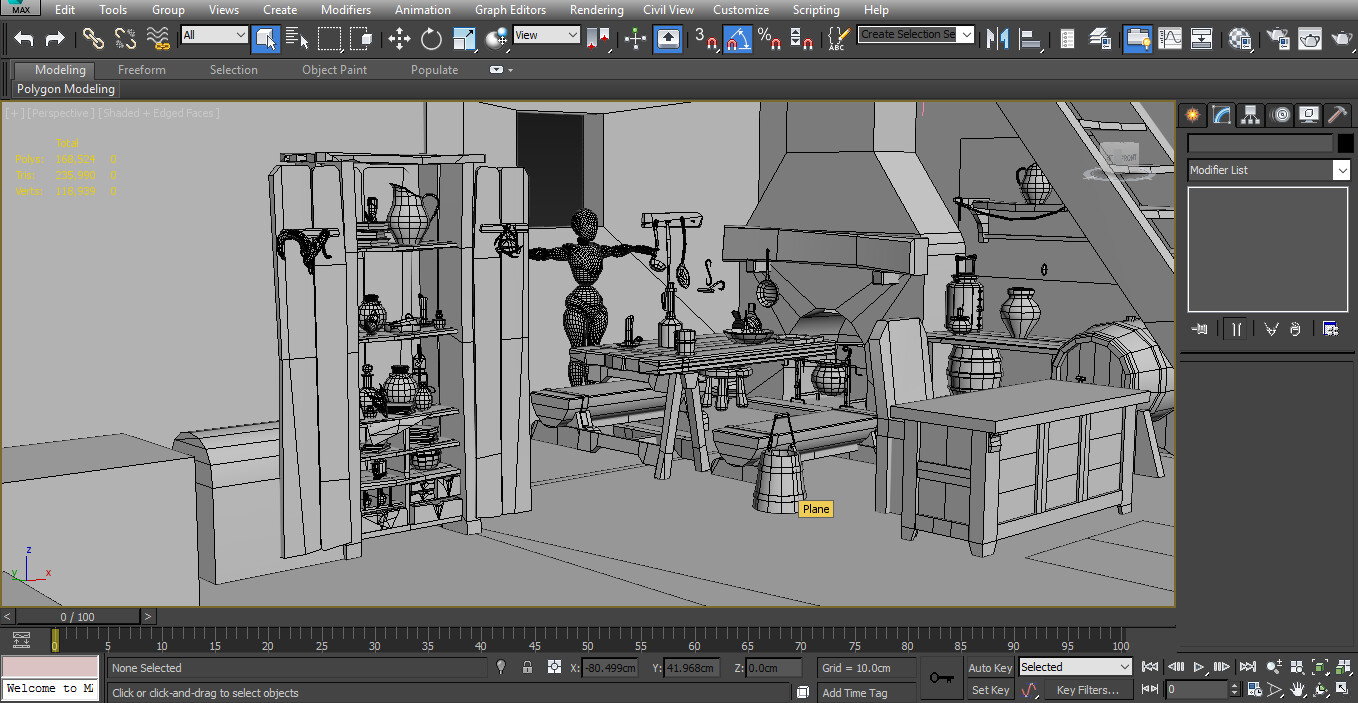Open the selection filter All dropdown
This screenshot has height=703, width=1358.
(x=213, y=33)
